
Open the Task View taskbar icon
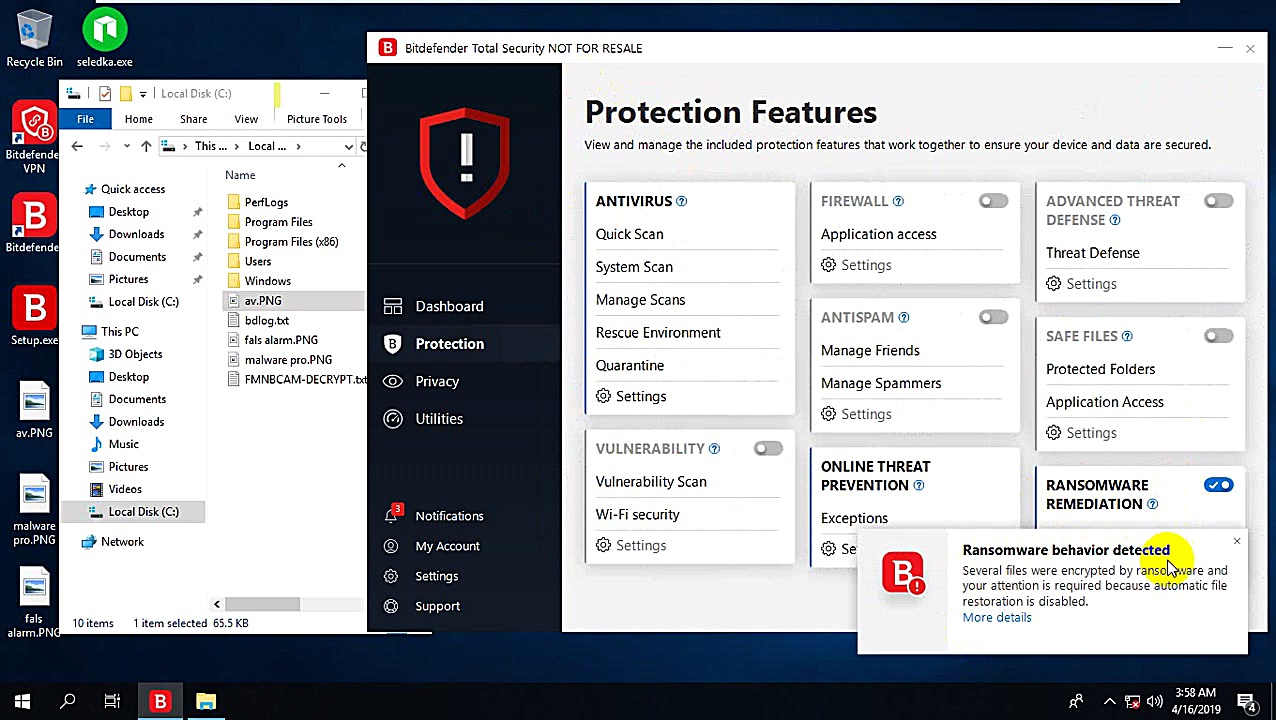pyautogui.click(x=112, y=702)
